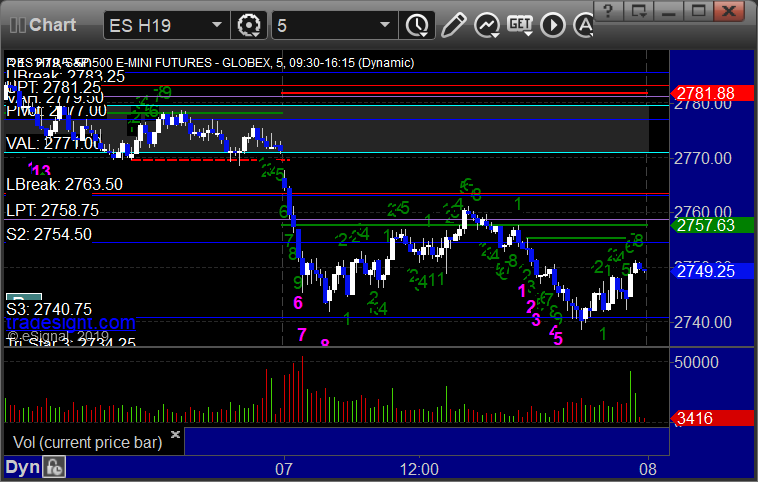Select the pencil drawing tools icon
The height and width of the screenshot is (482, 758).
point(454,25)
